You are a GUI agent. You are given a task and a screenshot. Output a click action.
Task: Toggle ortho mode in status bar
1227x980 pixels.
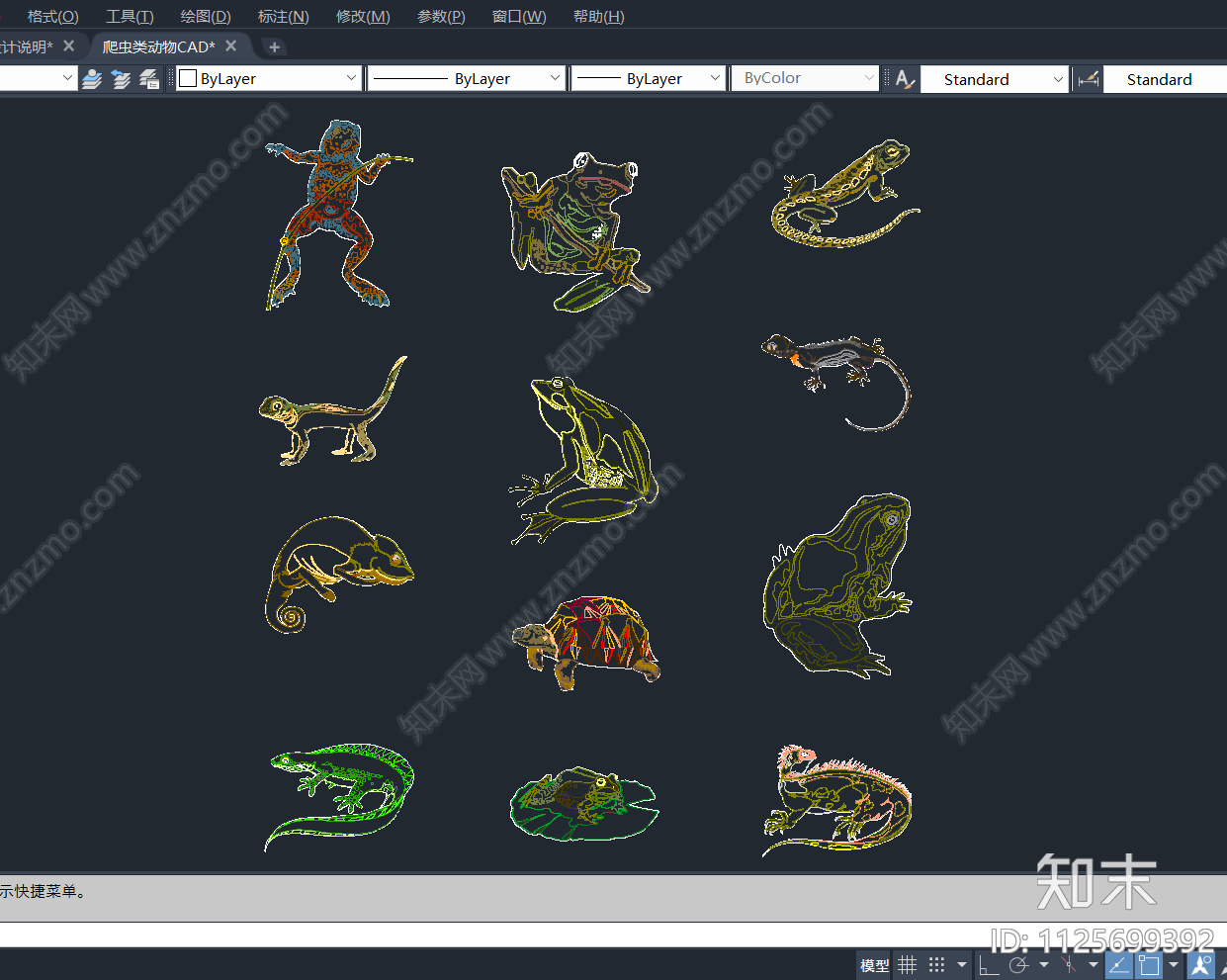pos(988,965)
